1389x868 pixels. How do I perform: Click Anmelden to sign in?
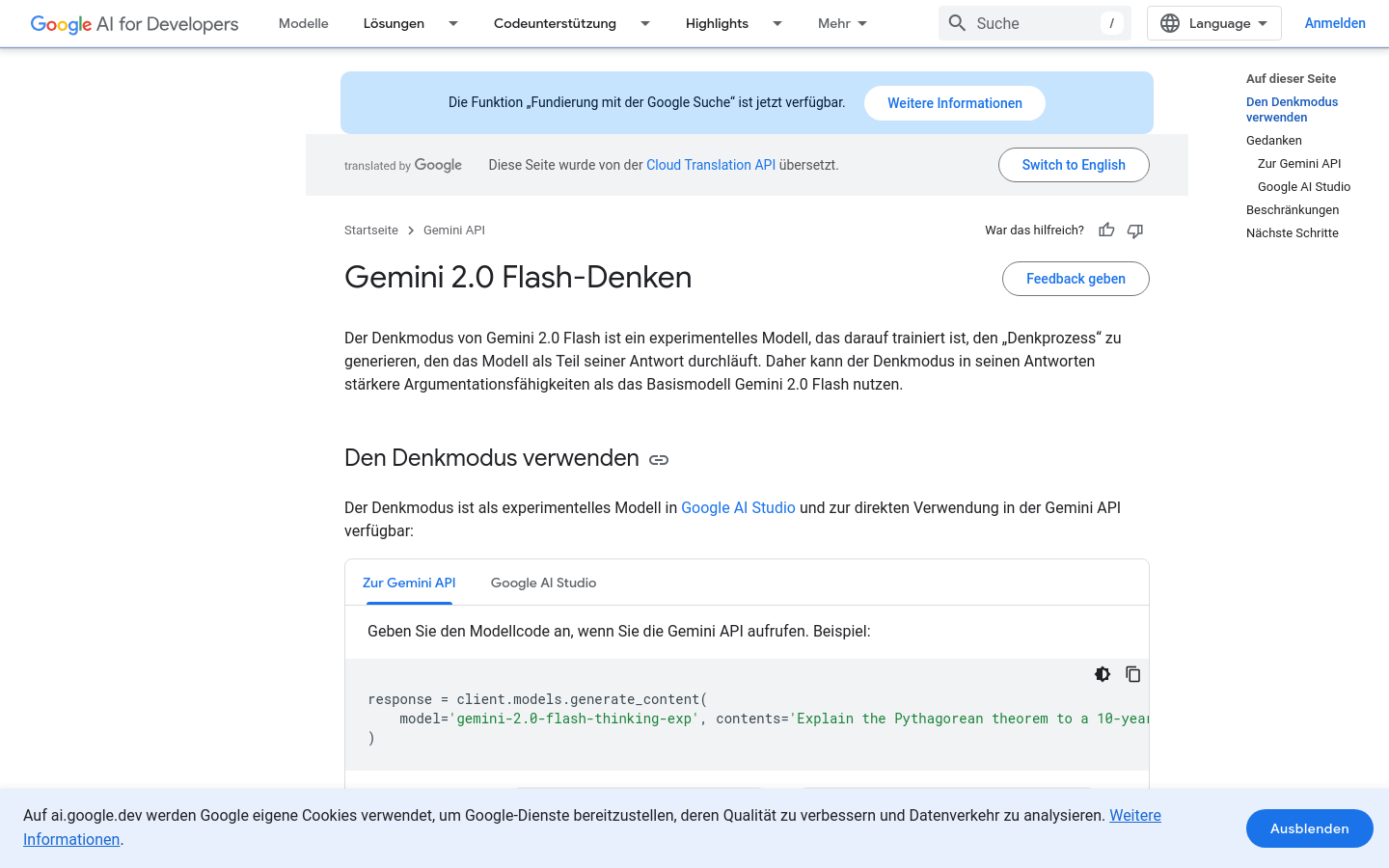coord(1335,23)
